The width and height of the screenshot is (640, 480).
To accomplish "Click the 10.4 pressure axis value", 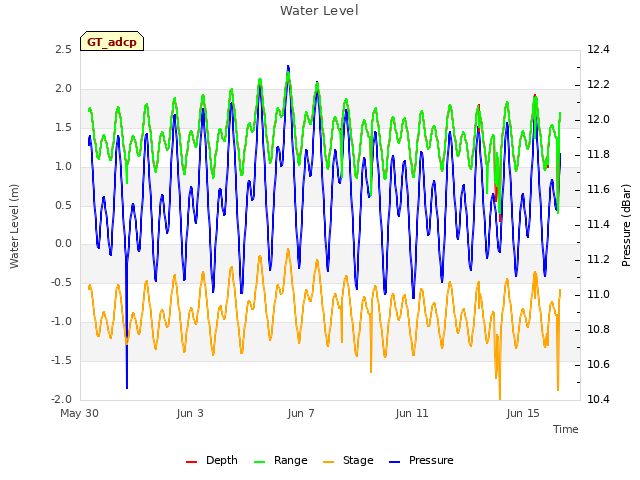I will coord(598,399).
